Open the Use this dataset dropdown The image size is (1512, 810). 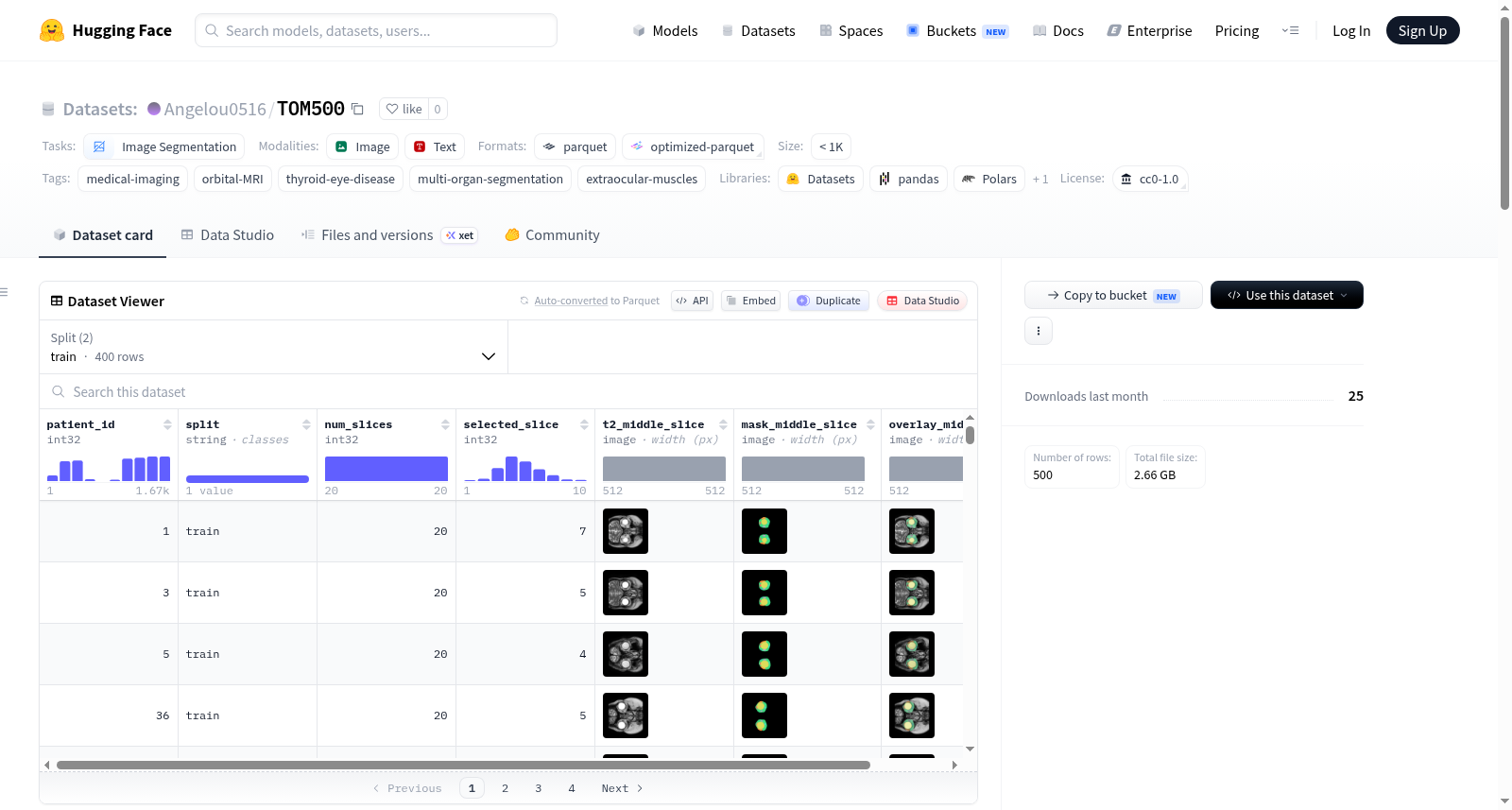pyautogui.click(x=1287, y=295)
